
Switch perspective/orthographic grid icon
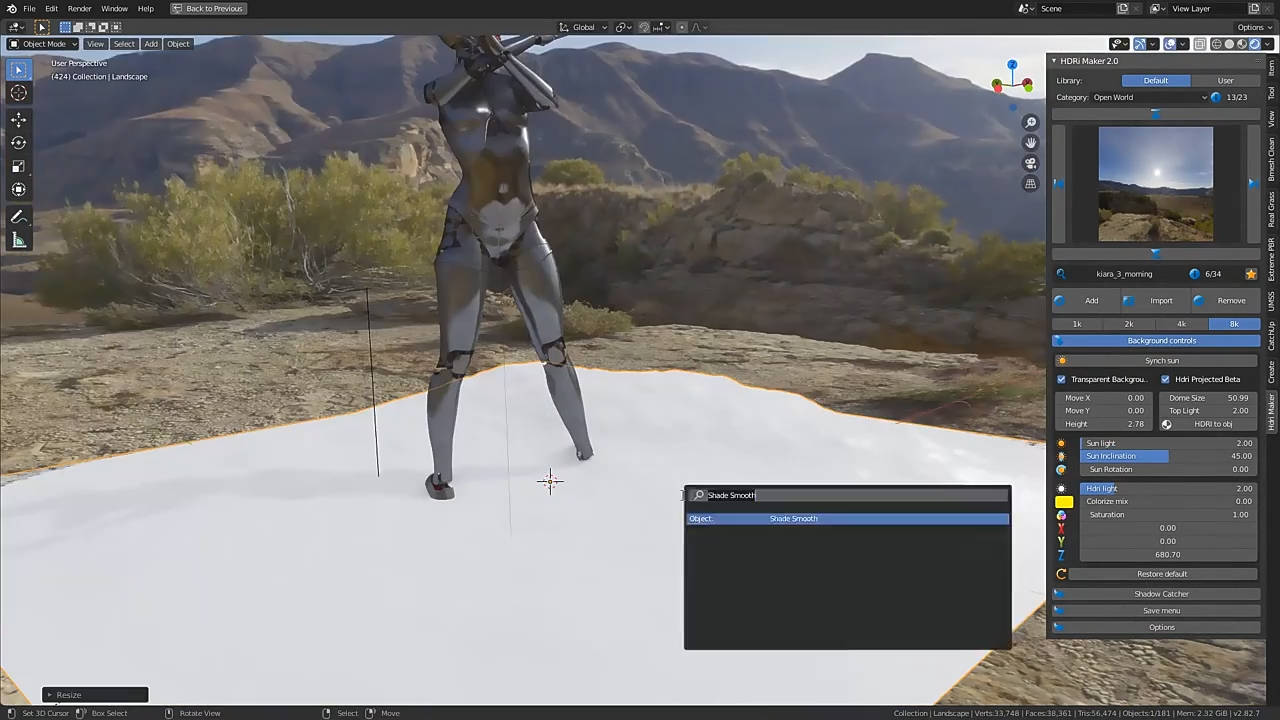1031,184
